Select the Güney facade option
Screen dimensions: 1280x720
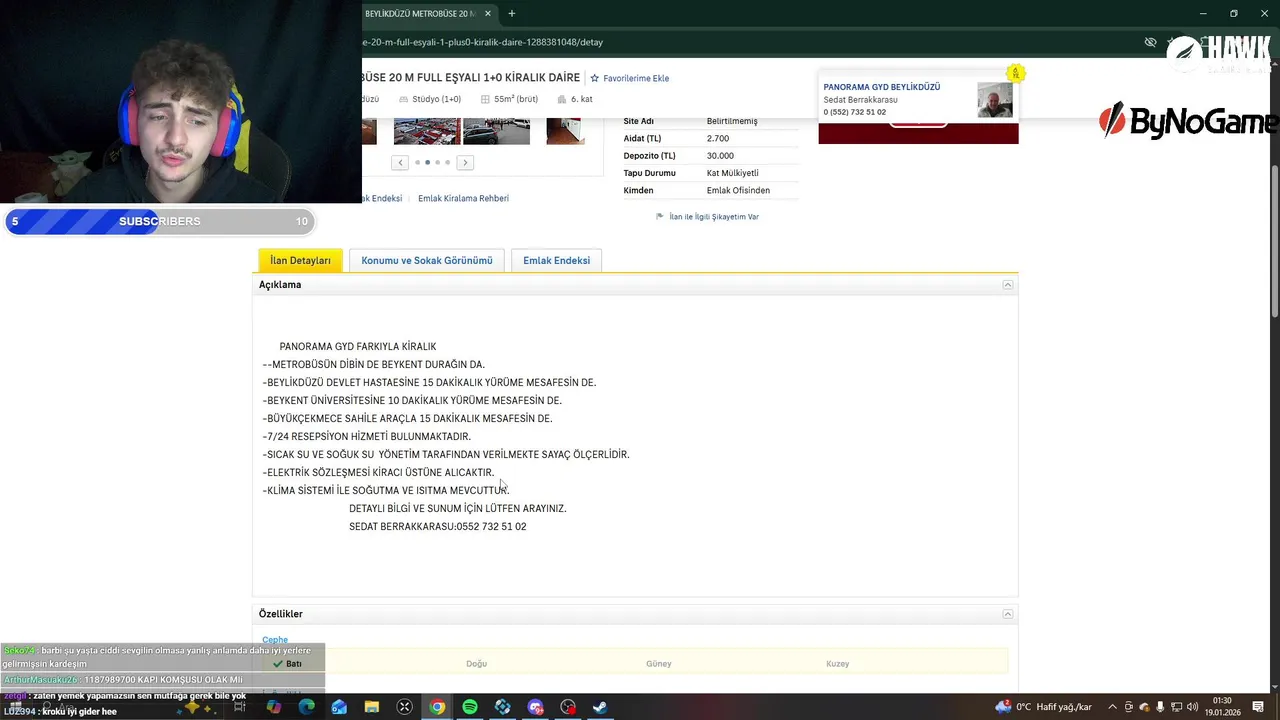tap(658, 664)
